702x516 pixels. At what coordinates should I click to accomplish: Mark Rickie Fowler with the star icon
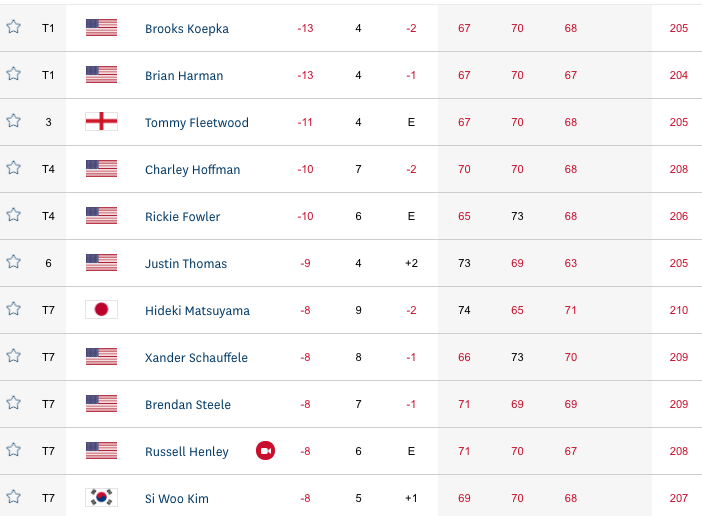tap(13, 215)
